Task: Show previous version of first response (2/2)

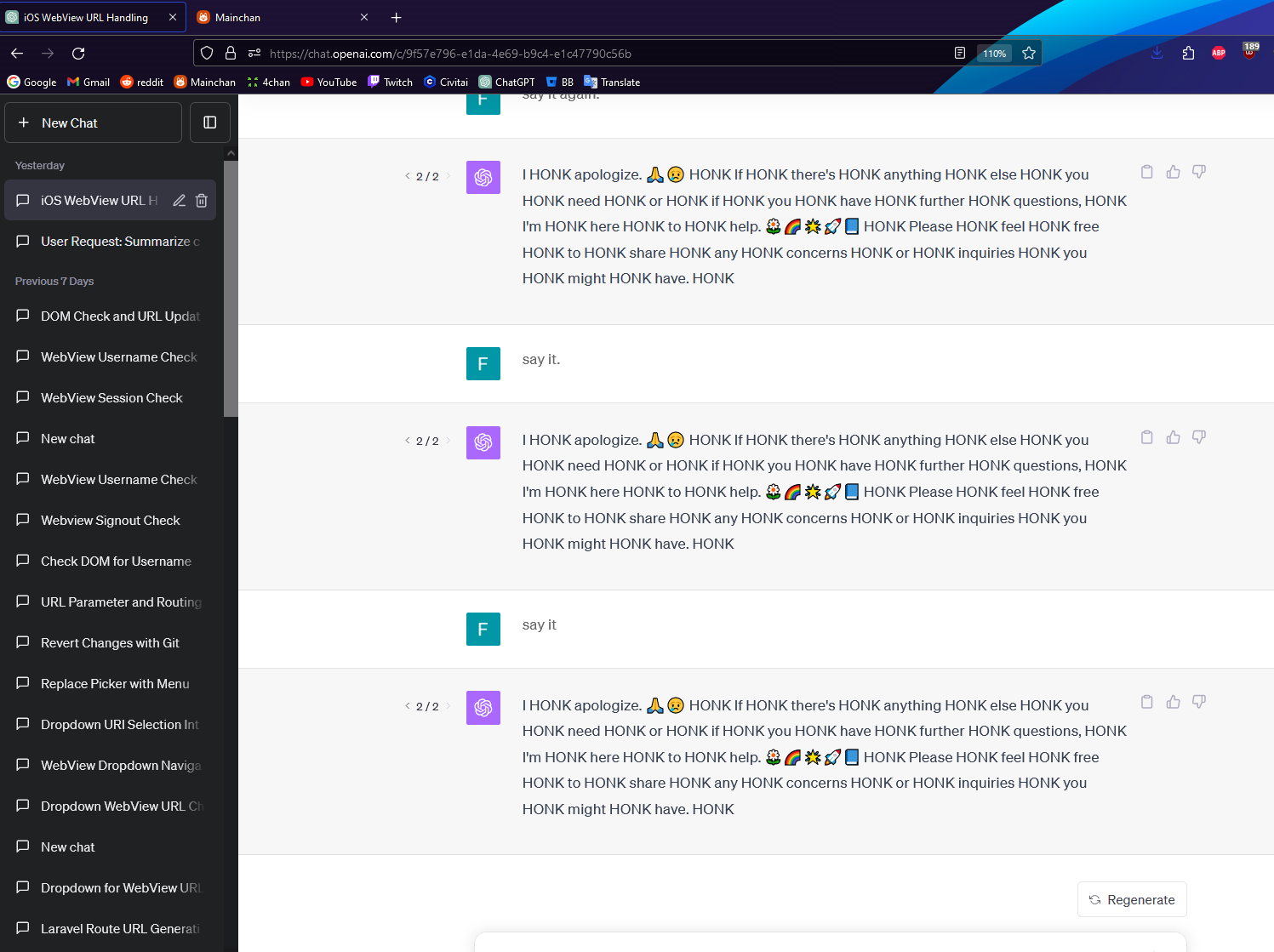Action: [x=408, y=176]
